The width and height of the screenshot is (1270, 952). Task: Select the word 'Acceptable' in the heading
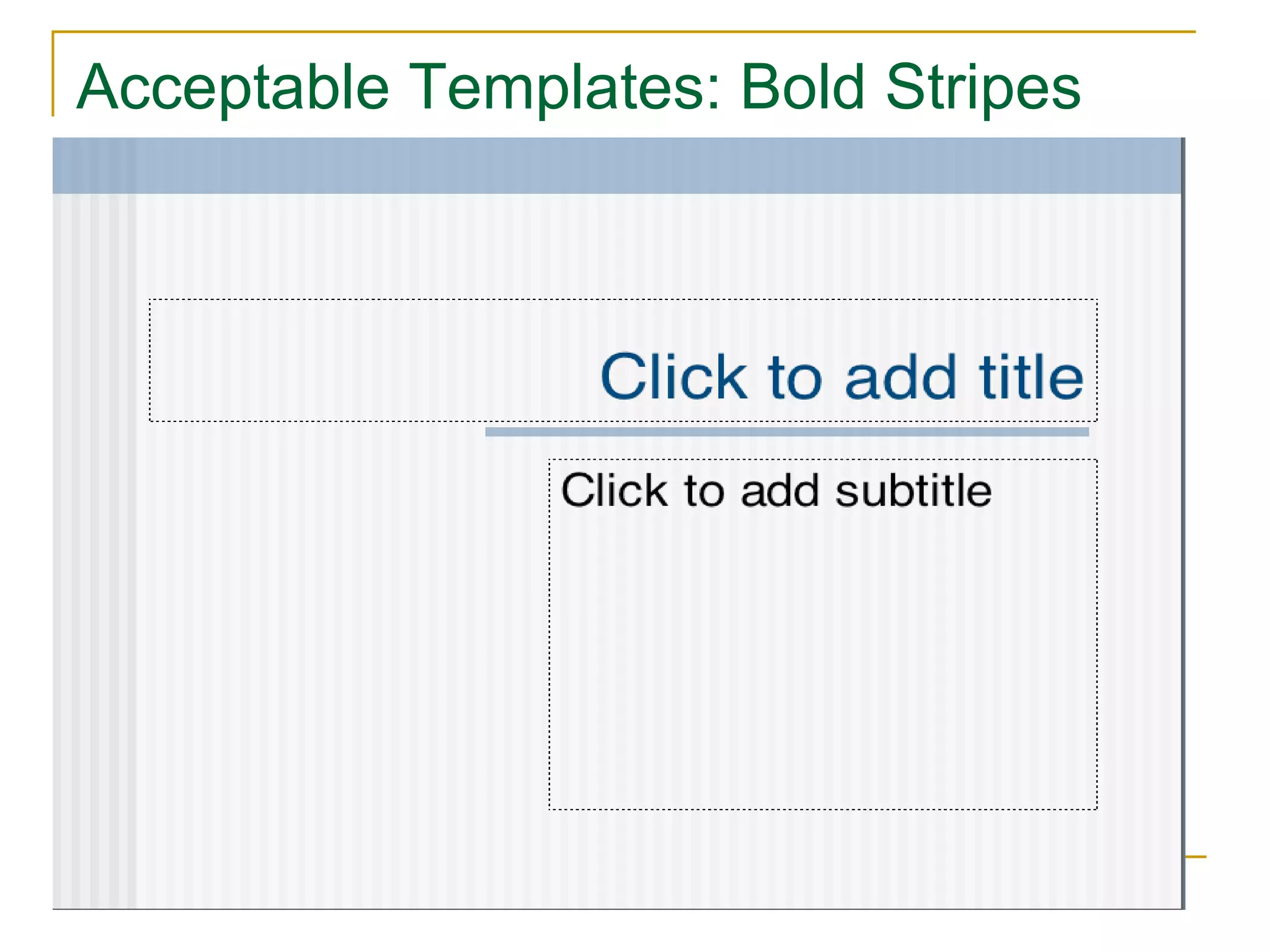pyautogui.click(x=233, y=87)
